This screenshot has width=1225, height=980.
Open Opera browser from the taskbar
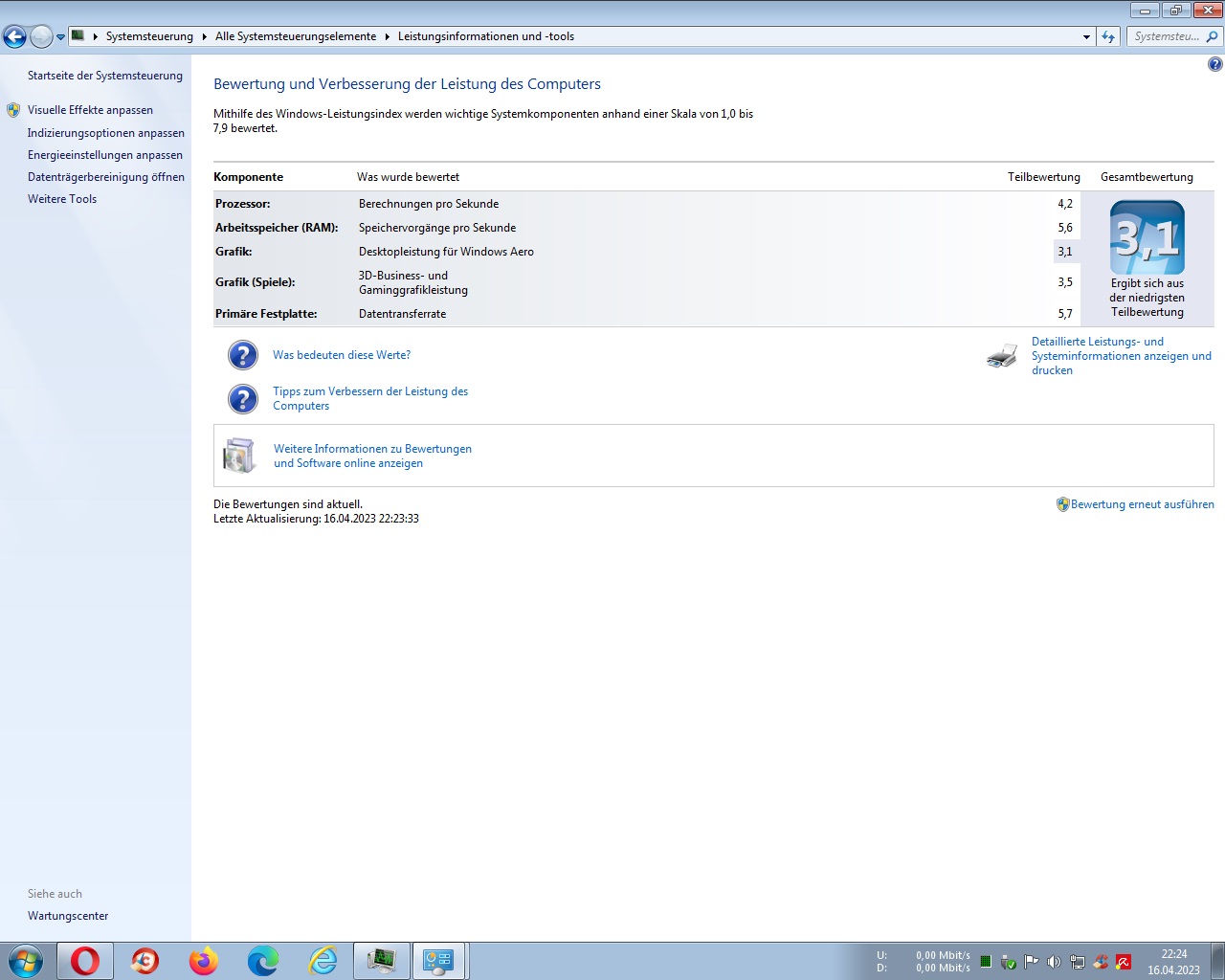(85, 960)
